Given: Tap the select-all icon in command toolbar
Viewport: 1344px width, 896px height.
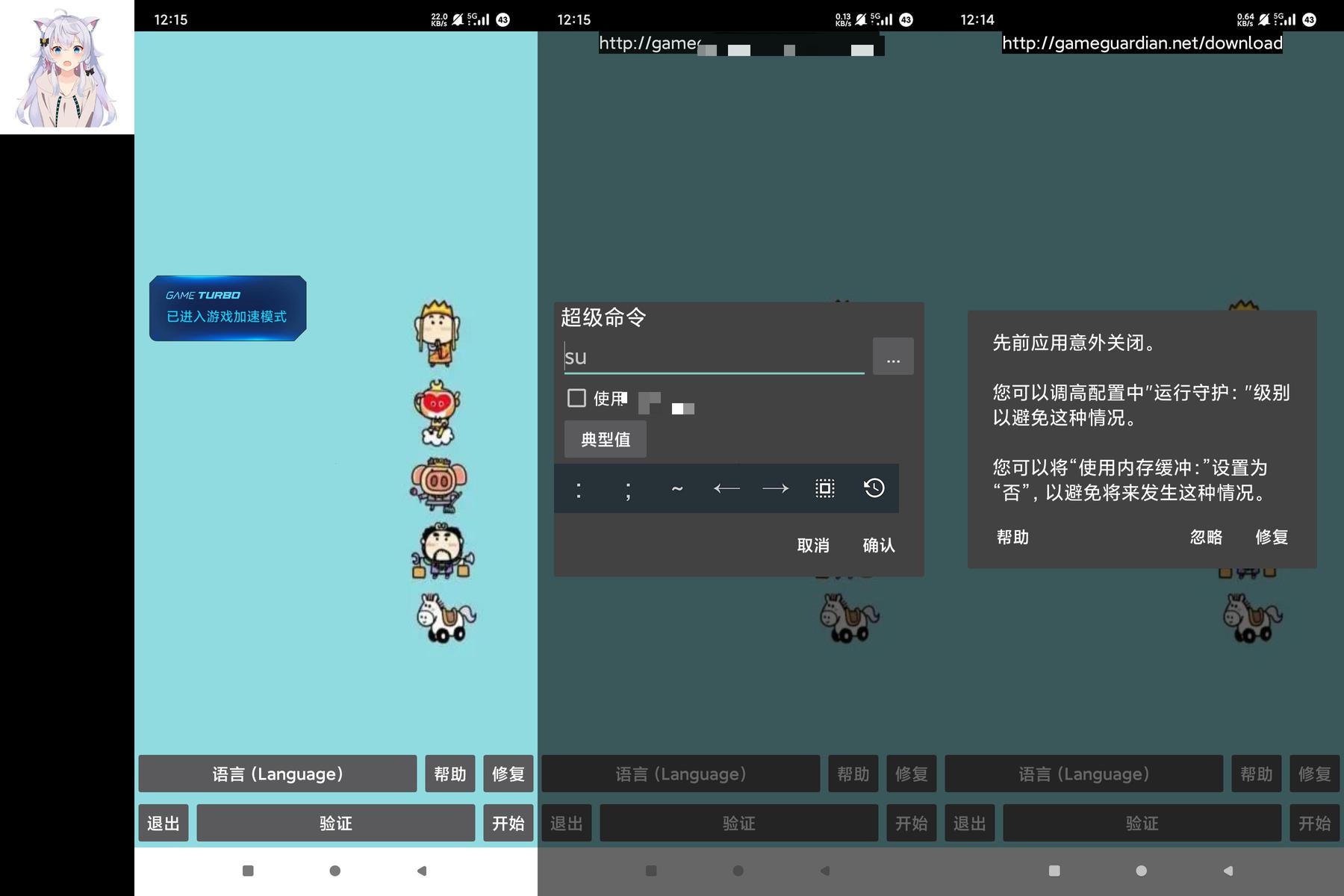Looking at the screenshot, I should click(825, 489).
